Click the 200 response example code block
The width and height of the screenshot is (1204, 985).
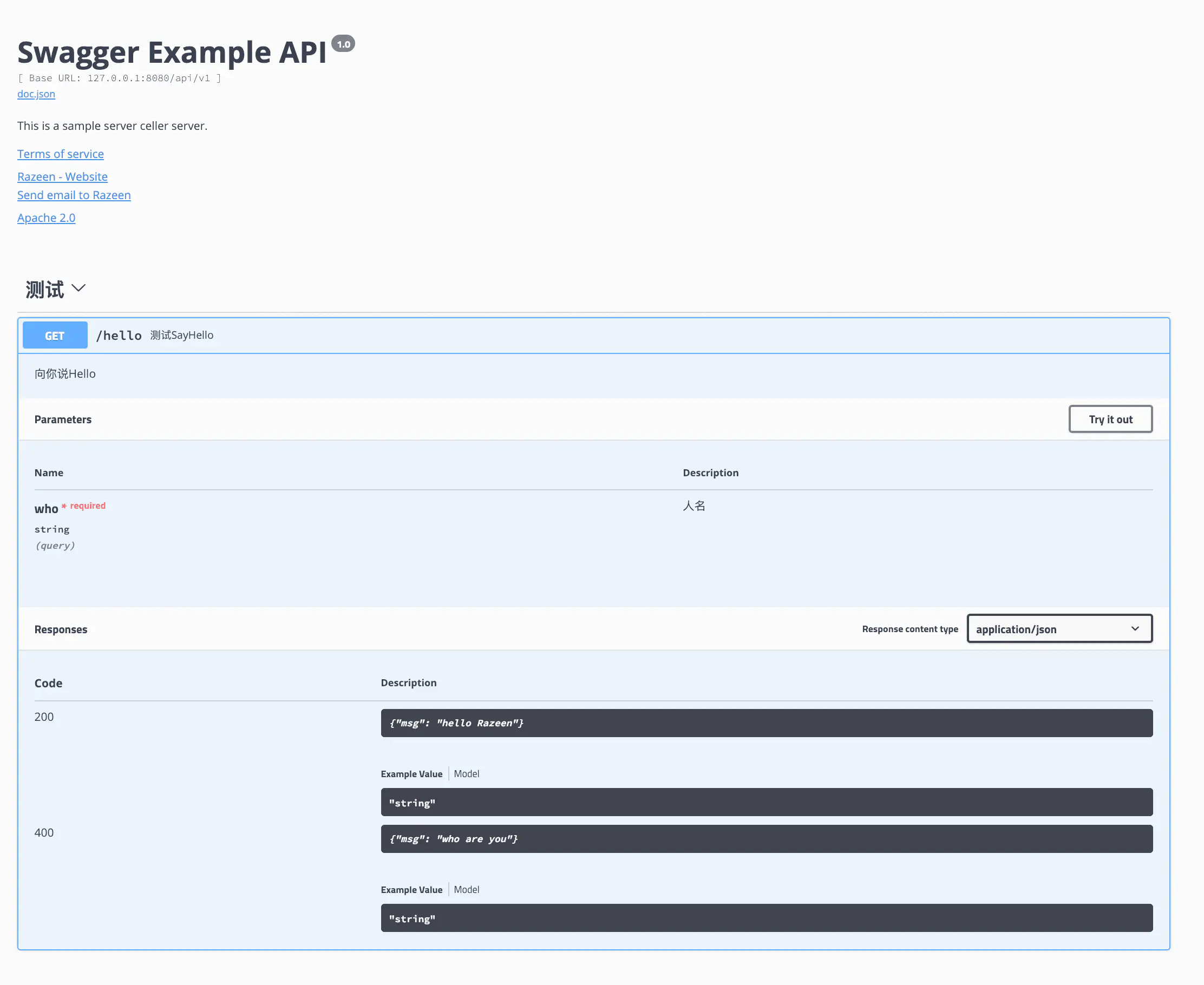[766, 802]
